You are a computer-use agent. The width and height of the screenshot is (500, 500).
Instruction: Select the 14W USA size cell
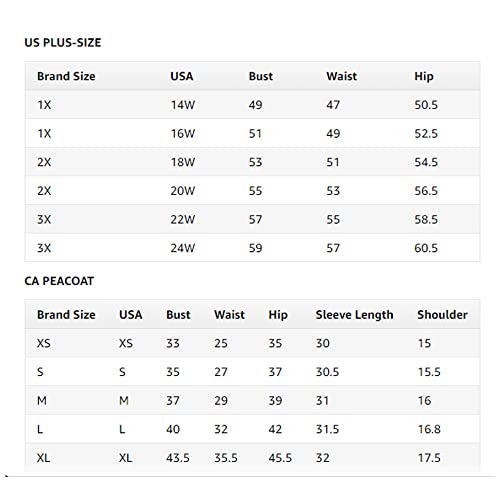click(x=183, y=105)
